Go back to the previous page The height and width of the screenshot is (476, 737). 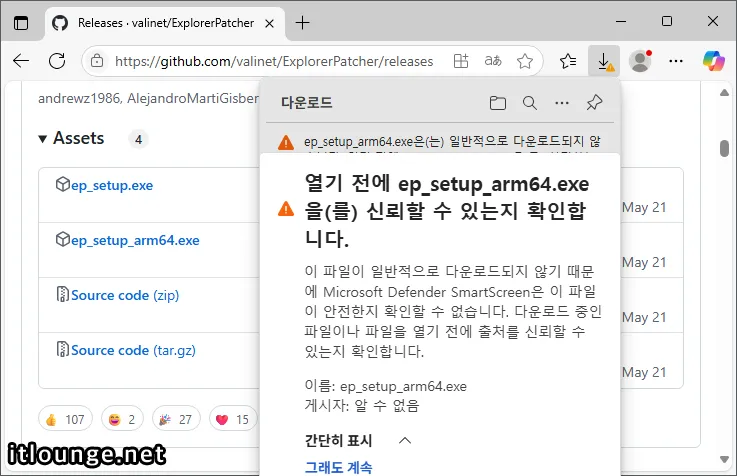[x=21, y=61]
